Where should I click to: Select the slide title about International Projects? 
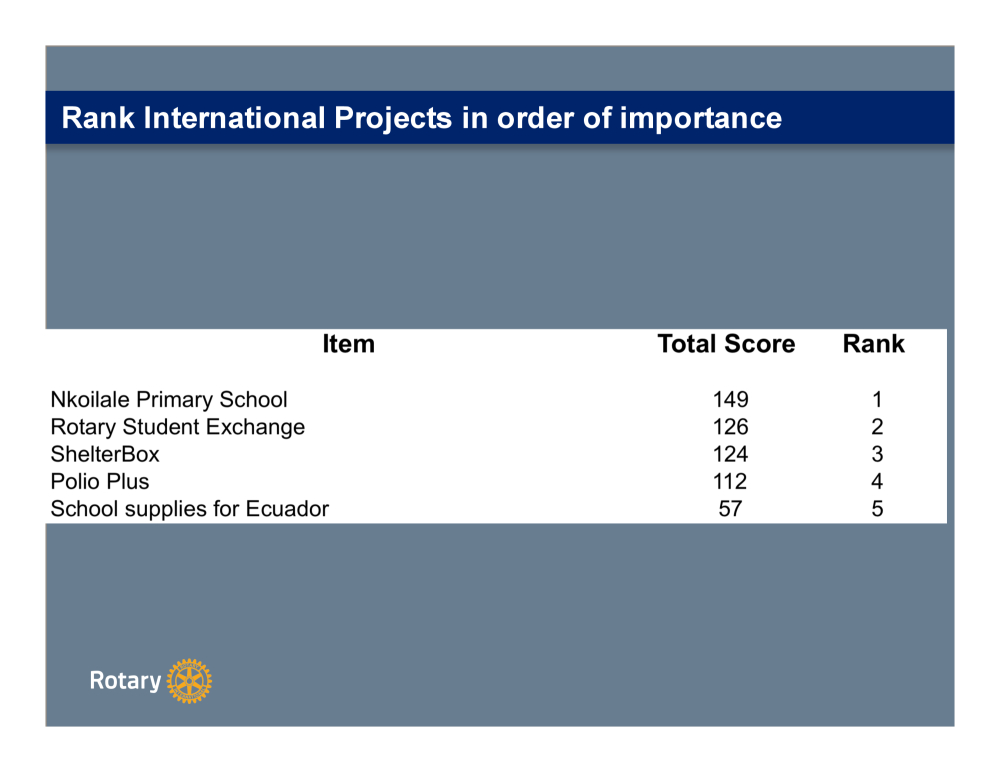pos(421,118)
